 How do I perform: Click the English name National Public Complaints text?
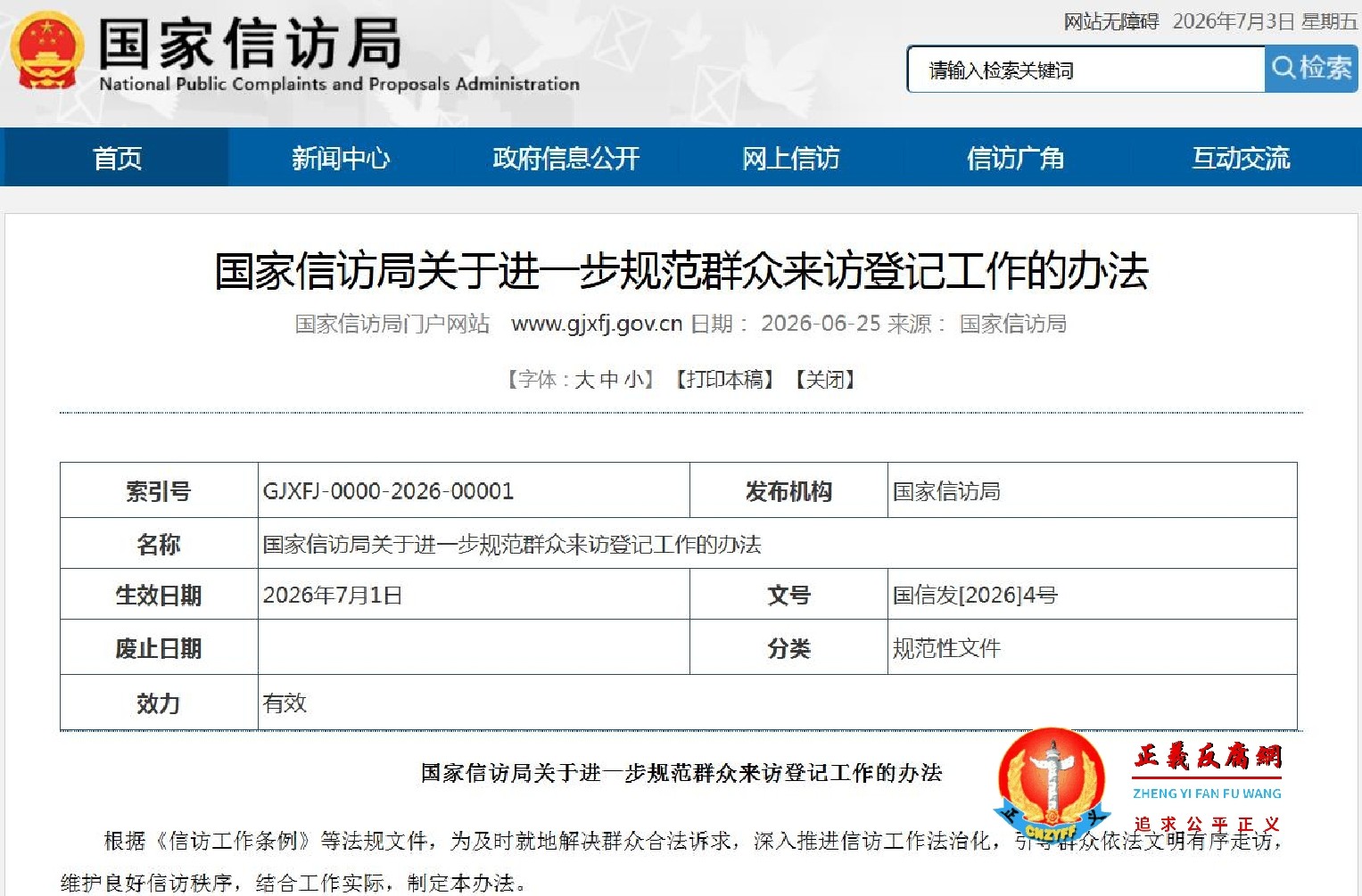(x=339, y=84)
